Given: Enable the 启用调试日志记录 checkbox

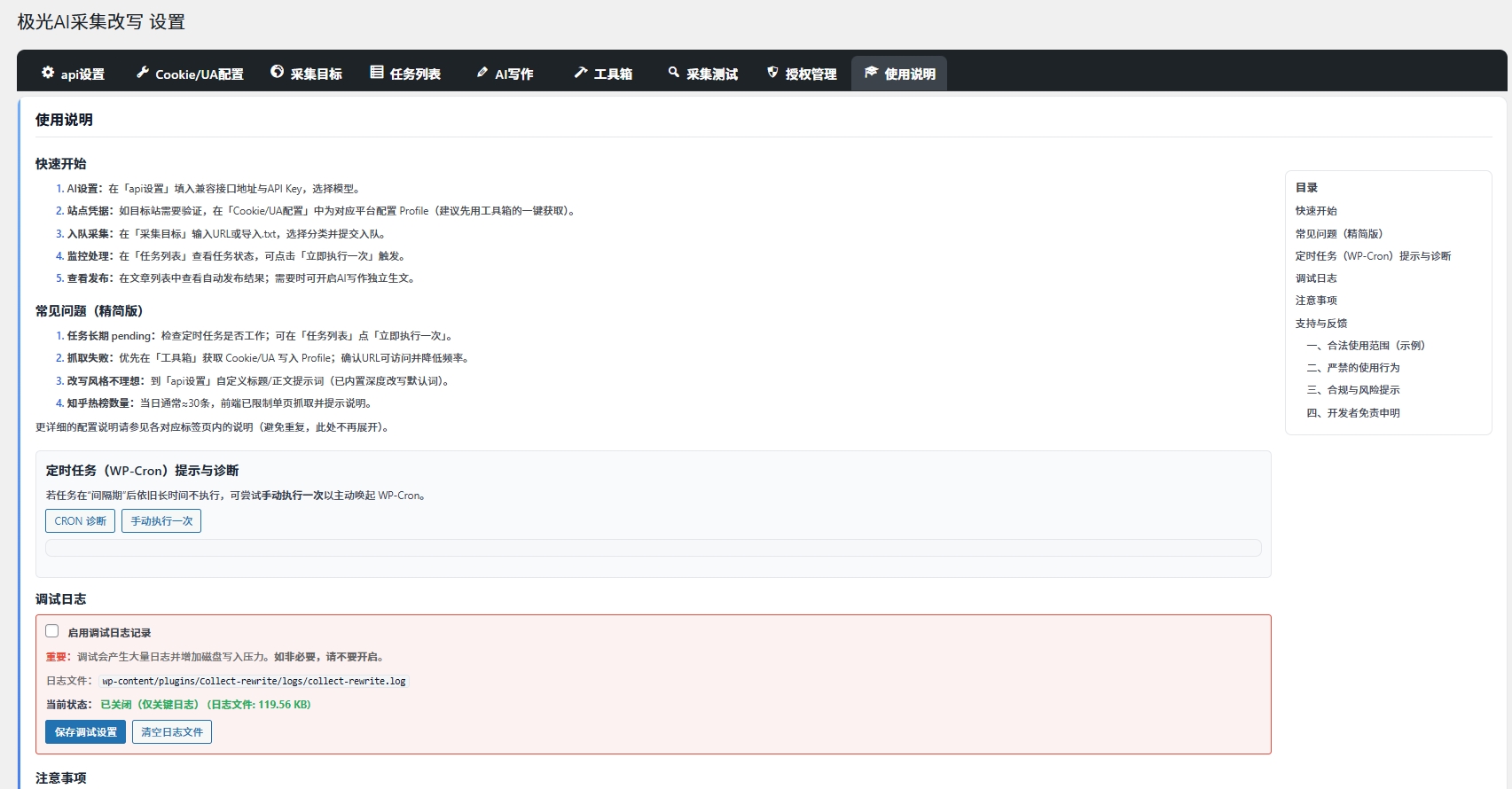Looking at the screenshot, I should tap(52, 631).
